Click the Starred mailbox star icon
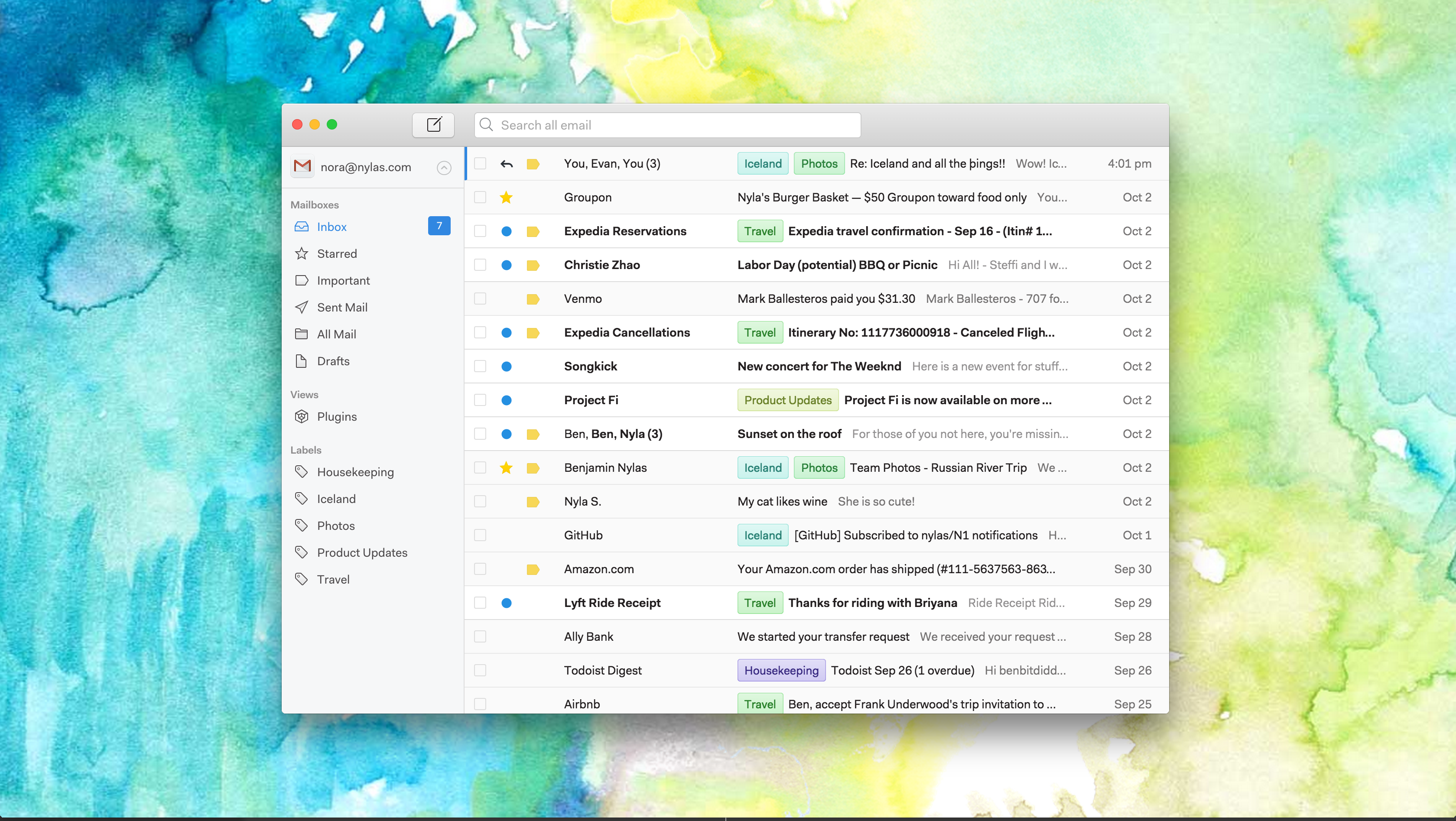 (302, 254)
